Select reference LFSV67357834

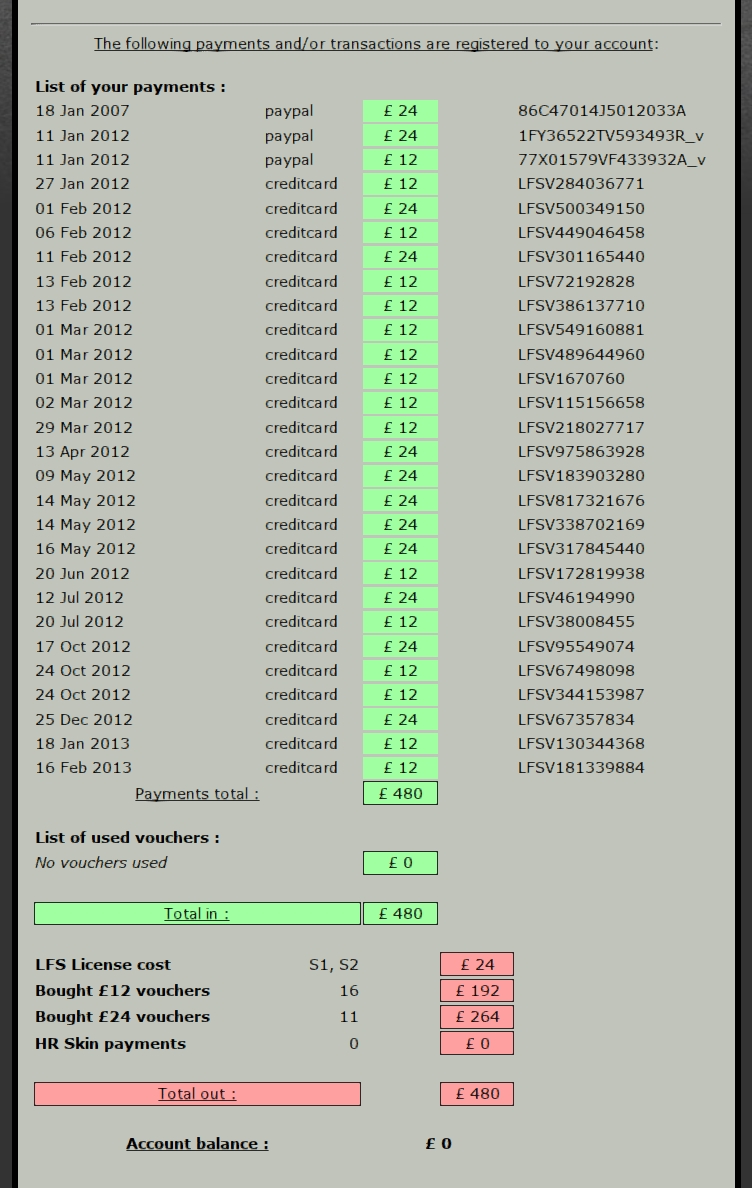576,720
